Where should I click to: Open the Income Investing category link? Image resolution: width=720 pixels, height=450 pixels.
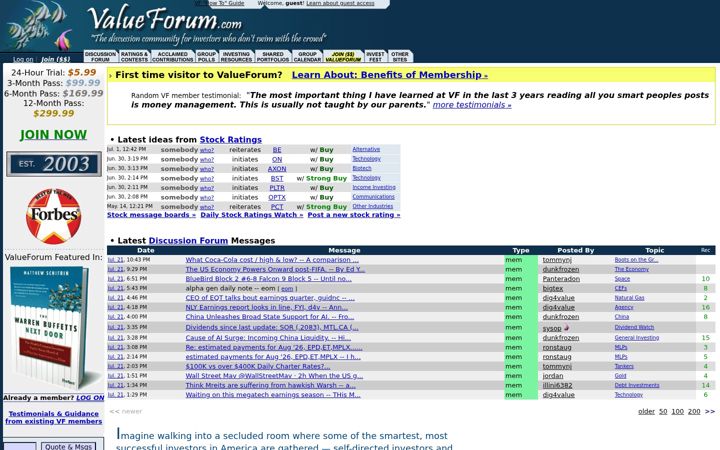click(374, 187)
